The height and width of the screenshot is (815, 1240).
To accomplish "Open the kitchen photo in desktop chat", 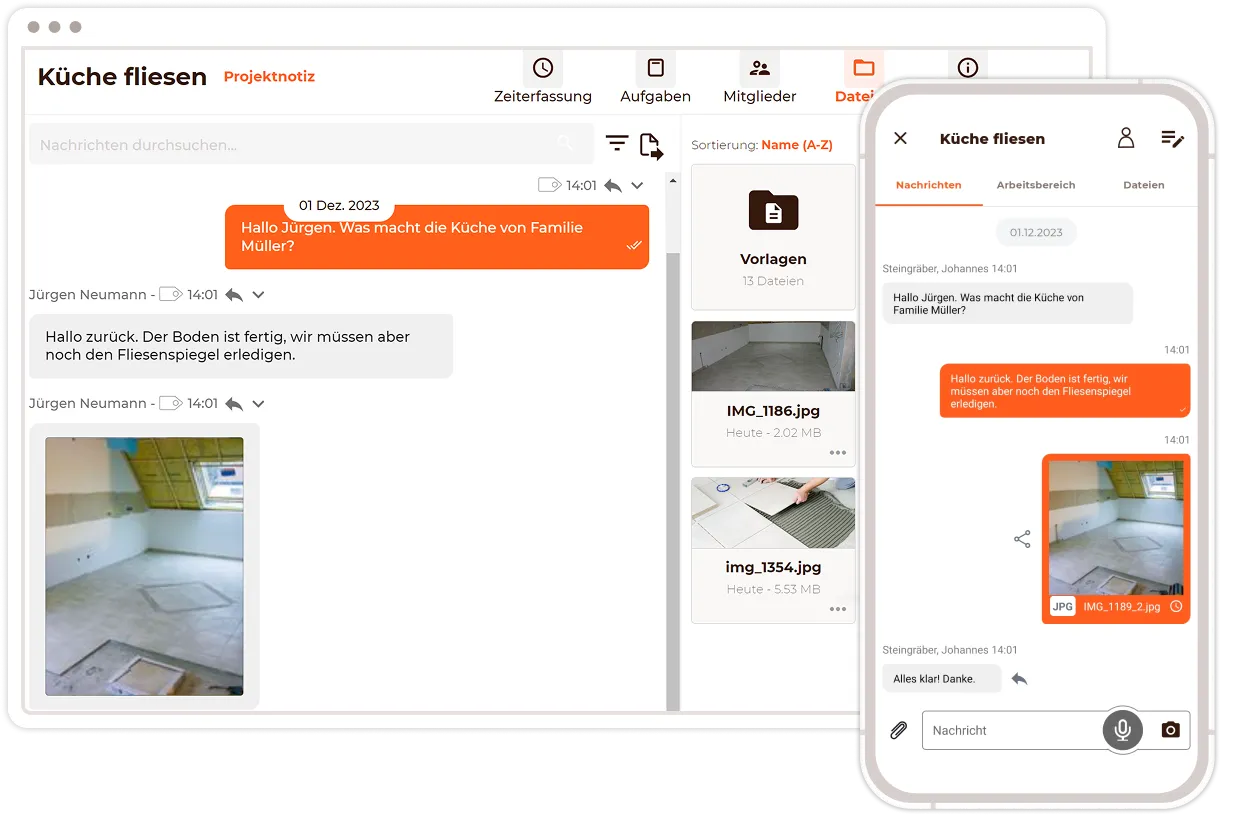I will 144,566.
